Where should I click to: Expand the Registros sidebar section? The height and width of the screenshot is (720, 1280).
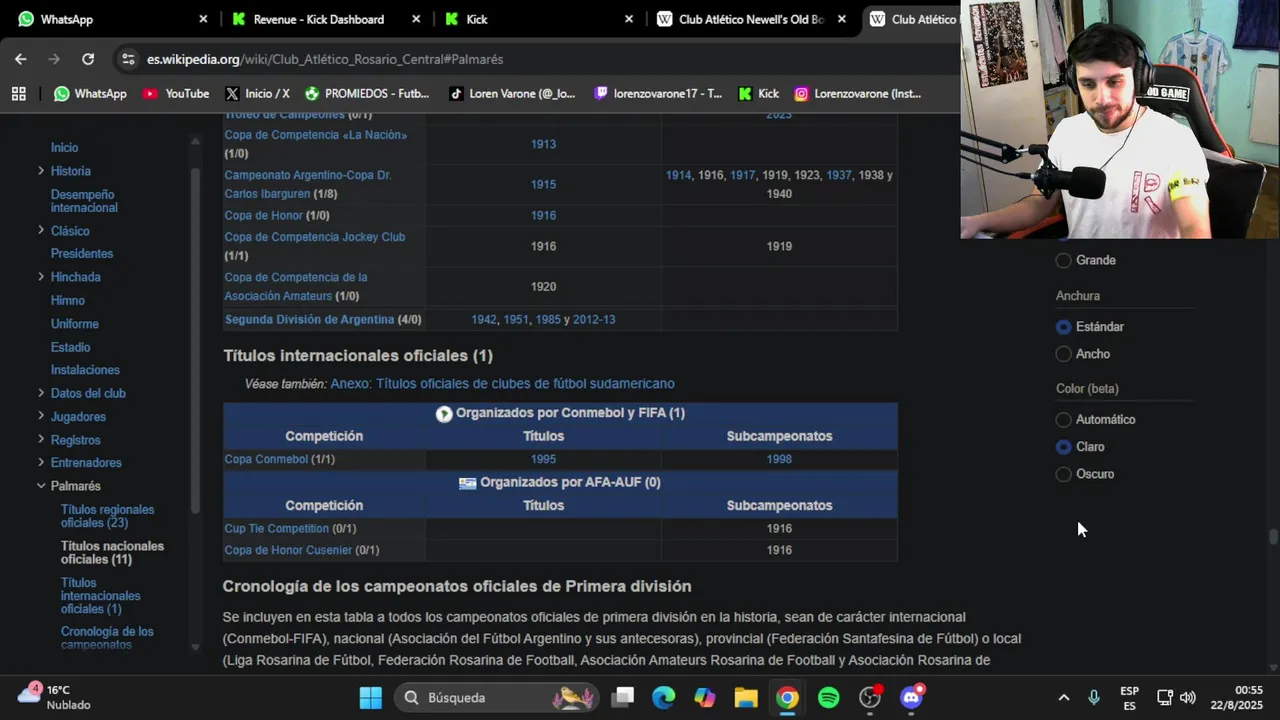point(41,440)
